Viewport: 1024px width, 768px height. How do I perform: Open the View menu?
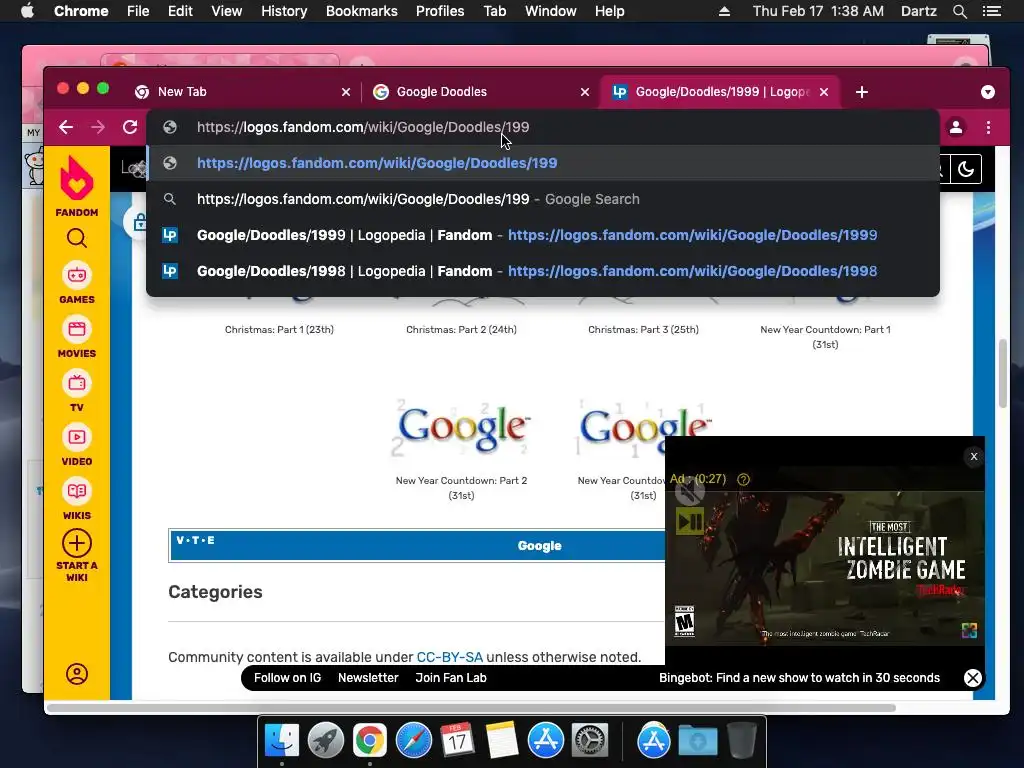point(227,11)
